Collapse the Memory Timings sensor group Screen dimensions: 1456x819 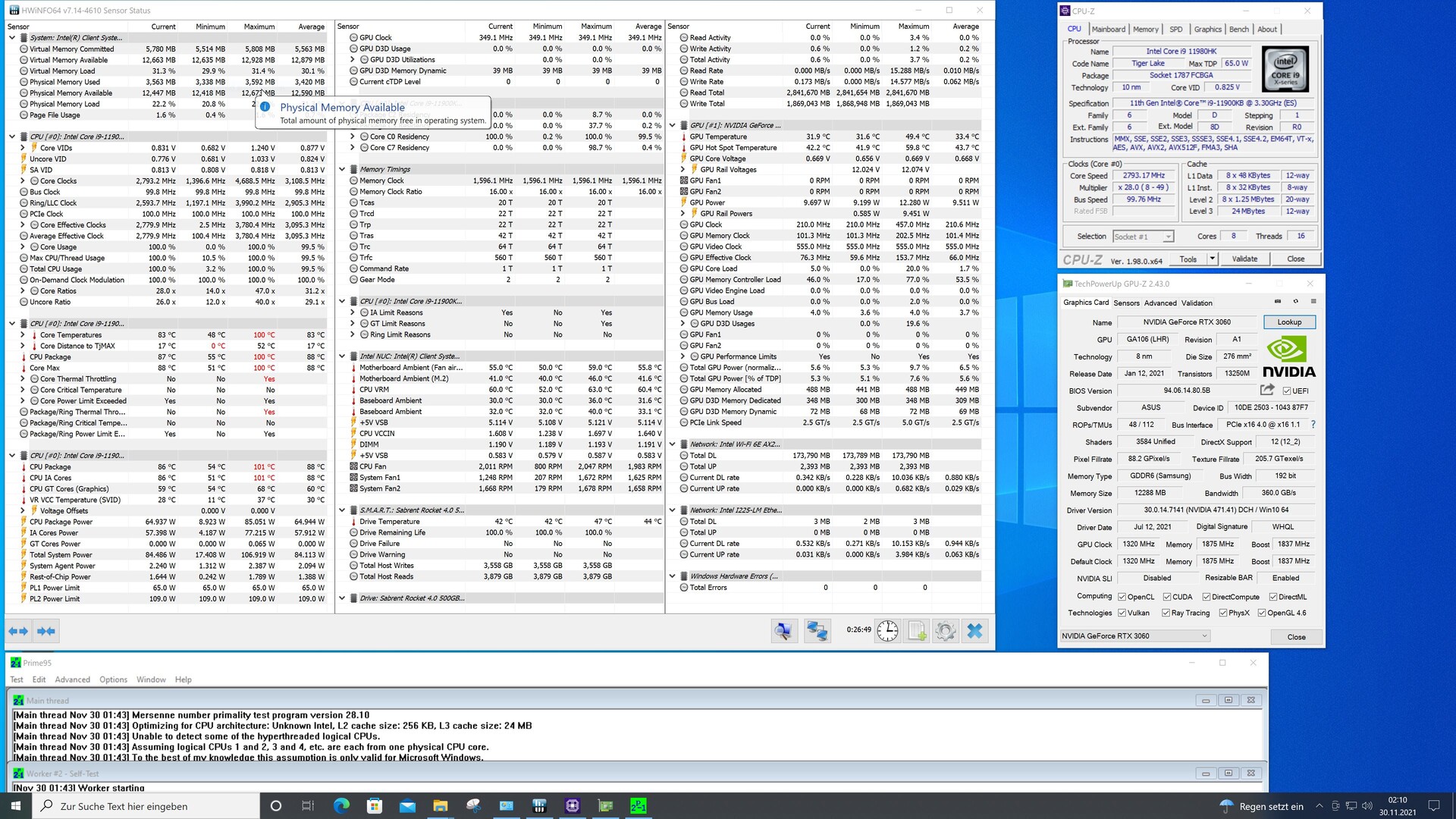click(x=342, y=170)
